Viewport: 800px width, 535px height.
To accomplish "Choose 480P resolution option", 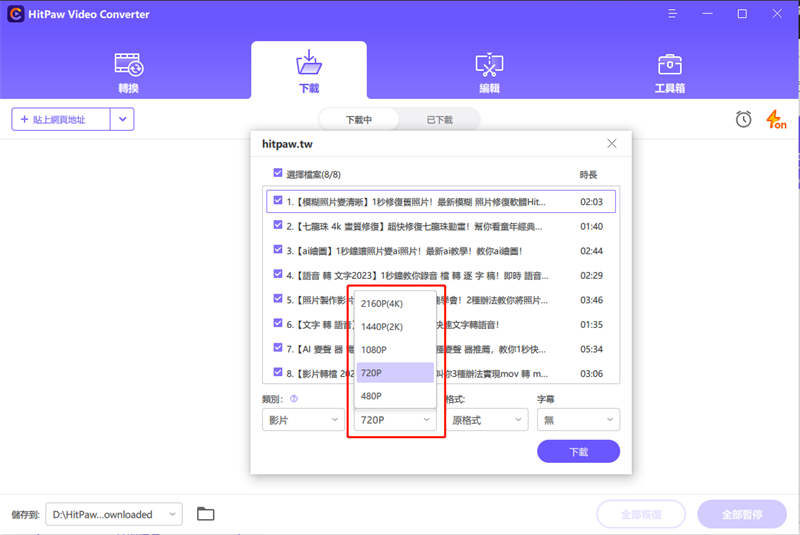I will (395, 396).
